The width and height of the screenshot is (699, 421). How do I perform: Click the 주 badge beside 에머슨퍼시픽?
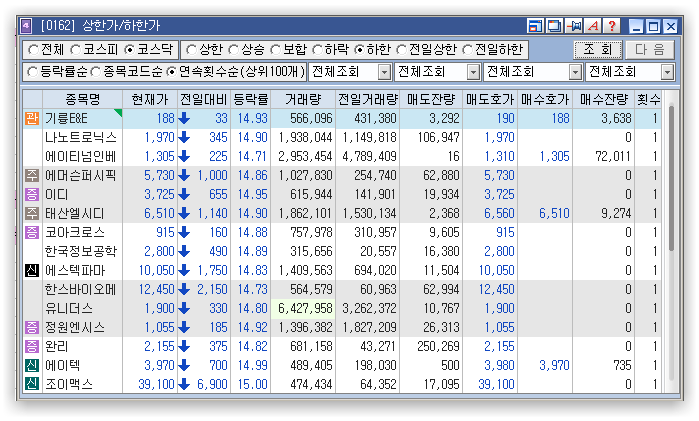[32, 175]
